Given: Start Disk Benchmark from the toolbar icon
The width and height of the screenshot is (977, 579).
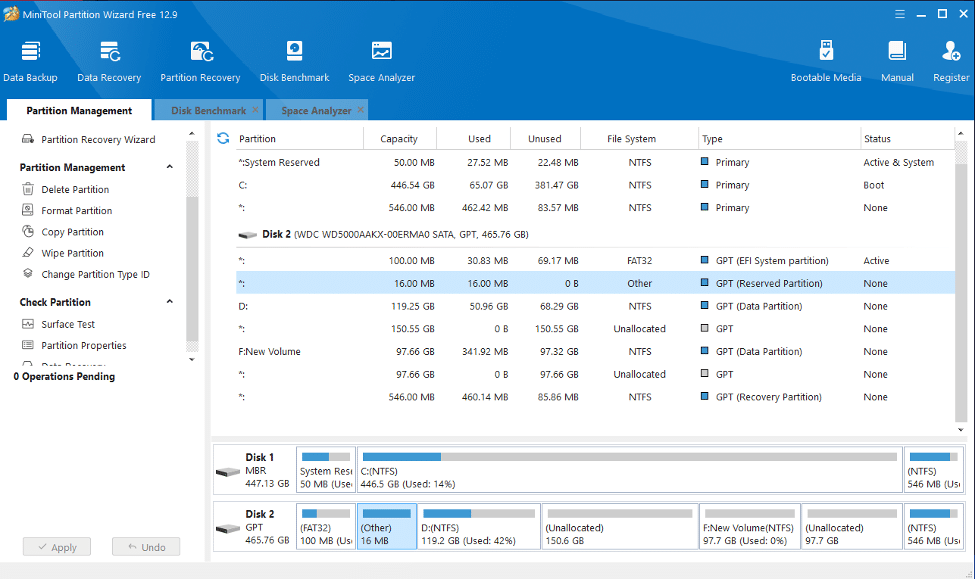Looking at the screenshot, I should point(294,61).
